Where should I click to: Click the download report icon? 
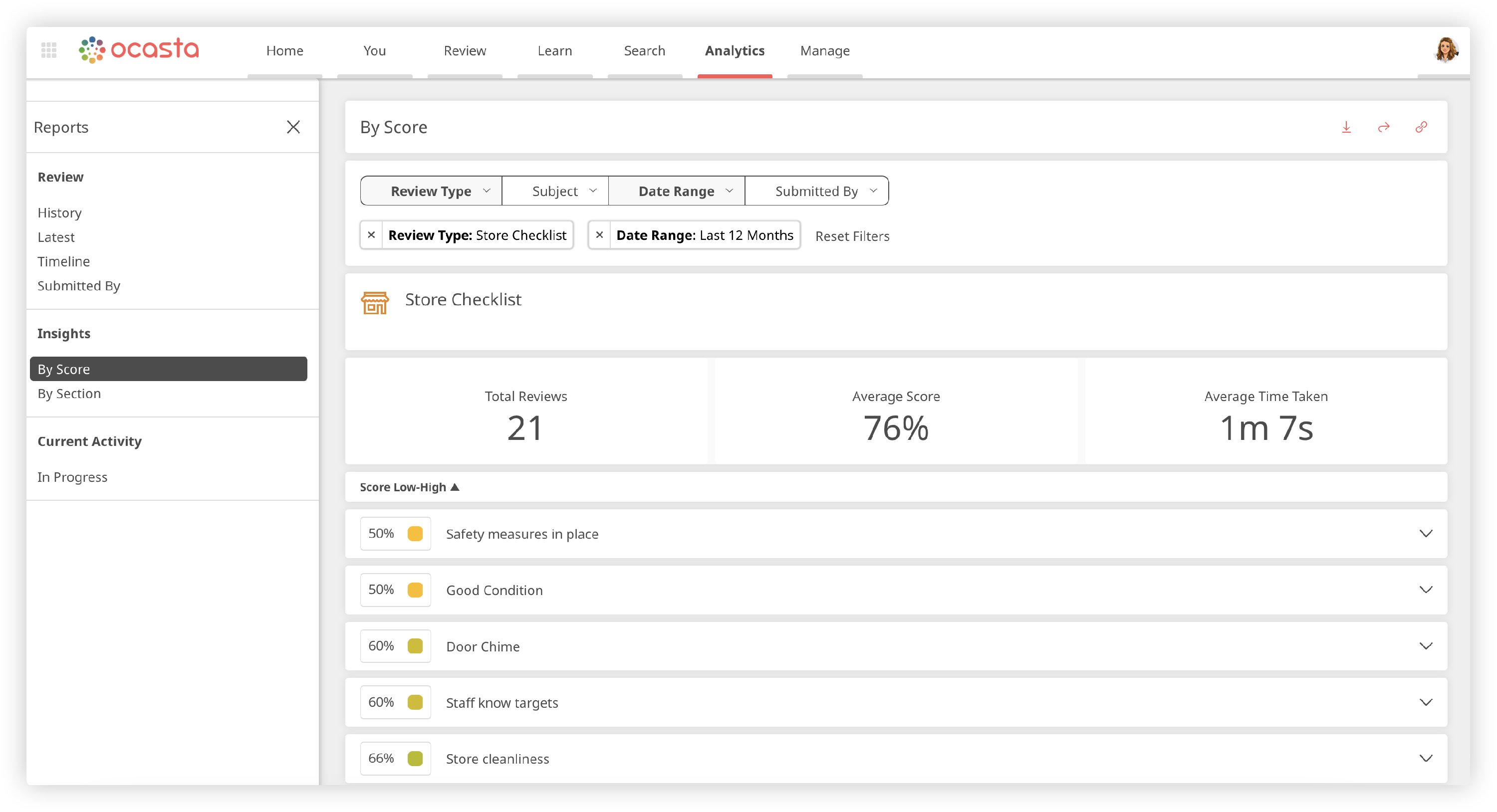pos(1346,127)
